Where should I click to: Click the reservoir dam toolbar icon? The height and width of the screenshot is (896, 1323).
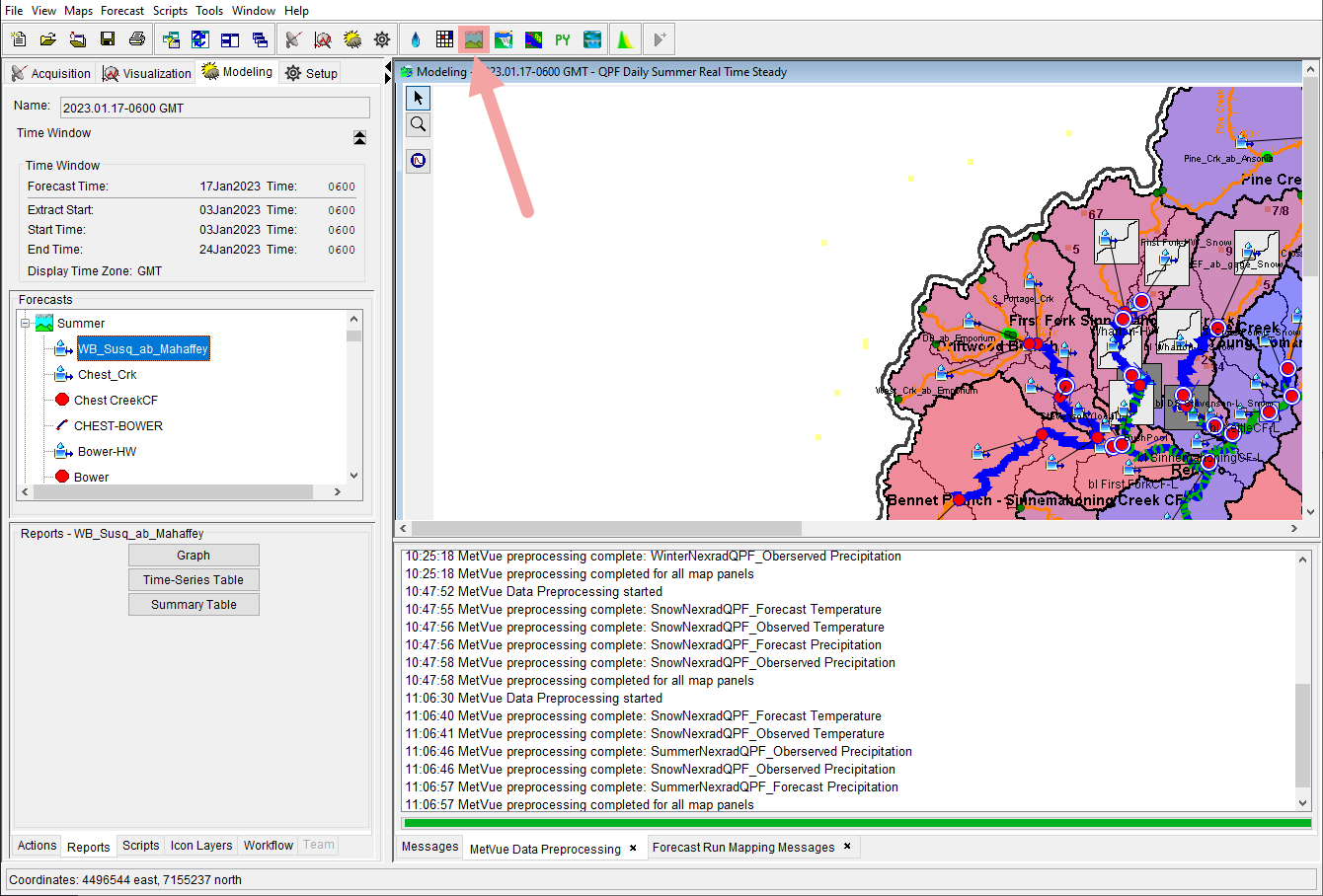tap(504, 39)
